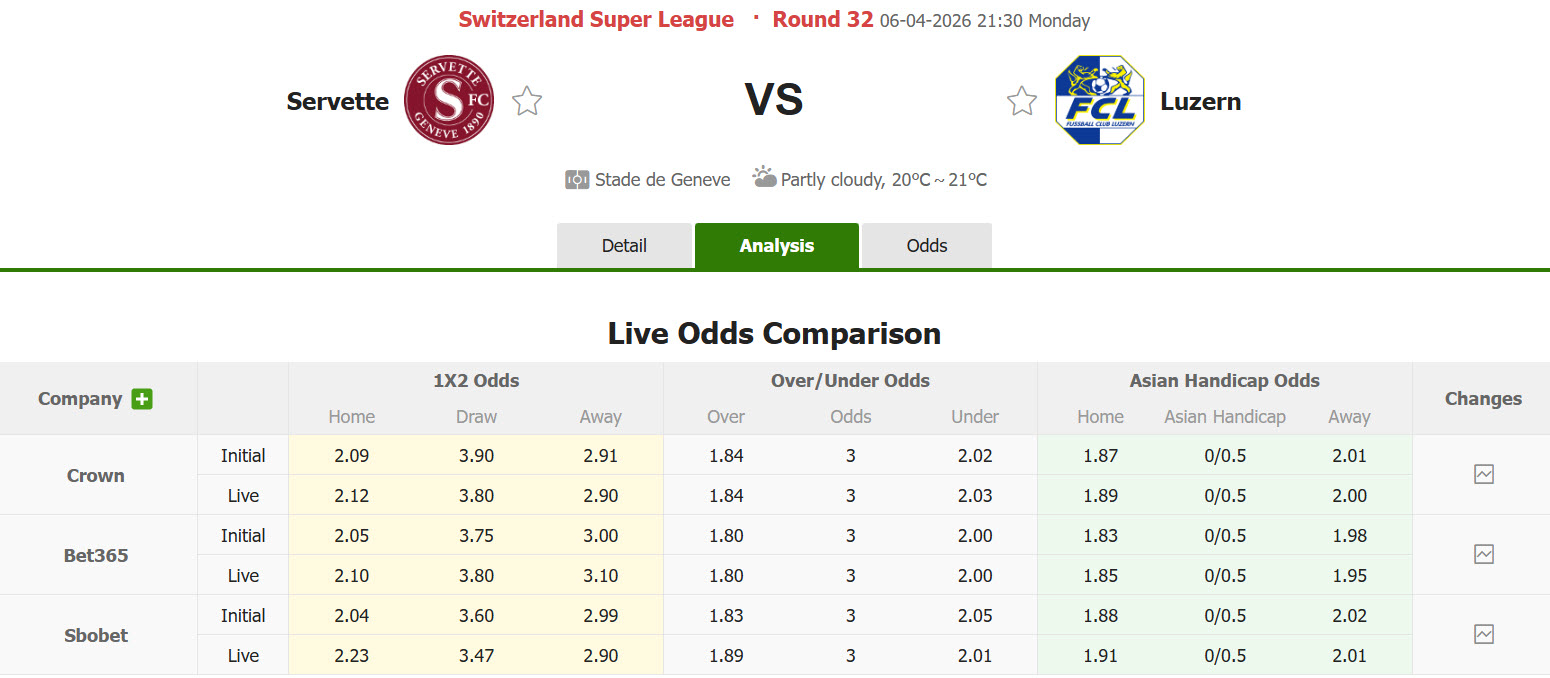Image resolution: width=1550 pixels, height=678 pixels.
Task: Toggle the favorite star beside Luzern
Action: coord(1021,100)
